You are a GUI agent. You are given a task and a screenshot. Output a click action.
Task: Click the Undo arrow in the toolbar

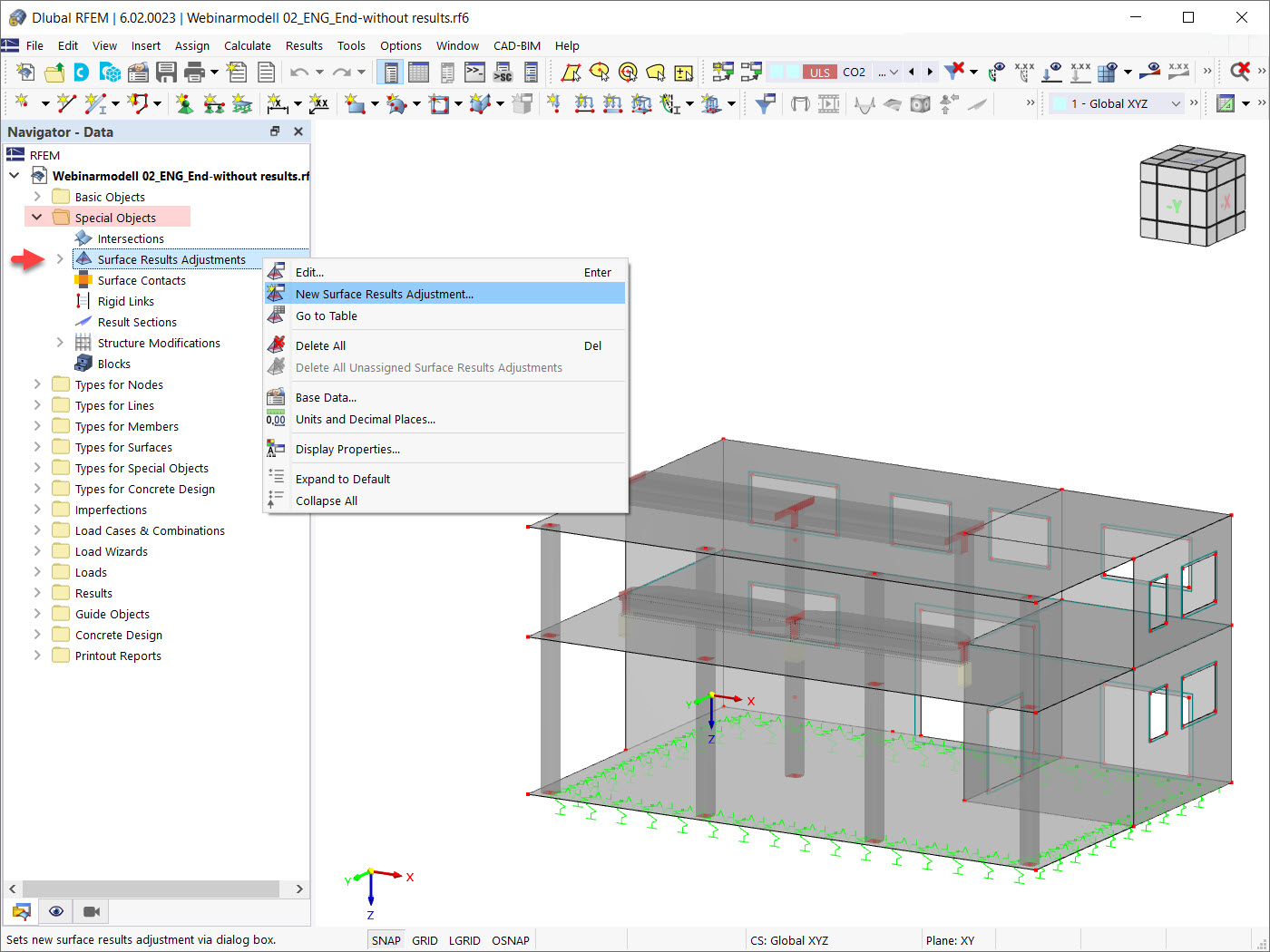[x=299, y=72]
